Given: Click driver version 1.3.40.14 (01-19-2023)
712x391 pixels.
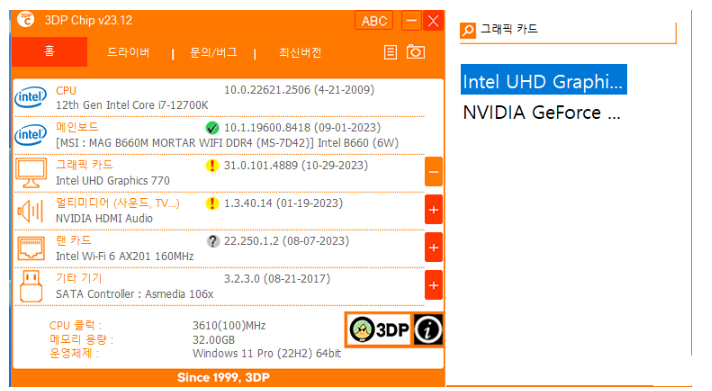Looking at the screenshot, I should 283,203.
